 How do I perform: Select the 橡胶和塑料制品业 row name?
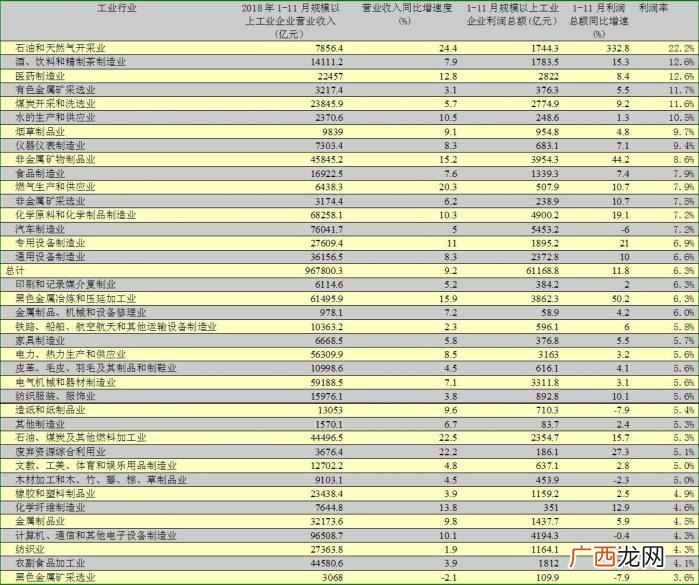pyautogui.click(x=55, y=494)
